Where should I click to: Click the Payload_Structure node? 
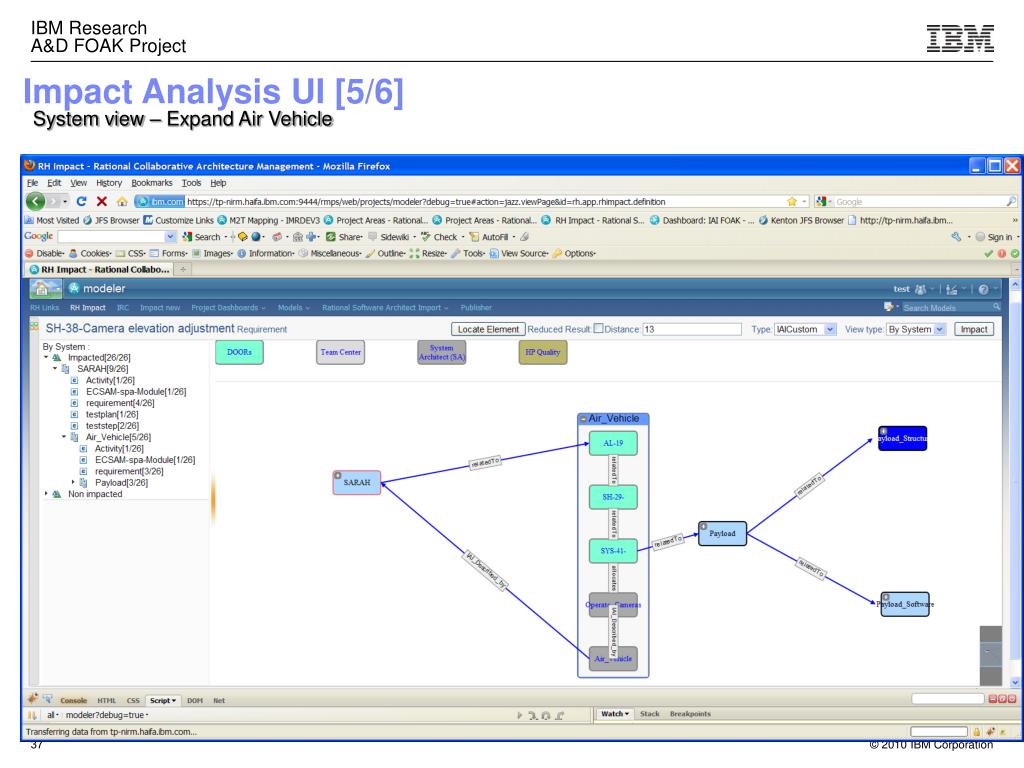tap(903, 438)
